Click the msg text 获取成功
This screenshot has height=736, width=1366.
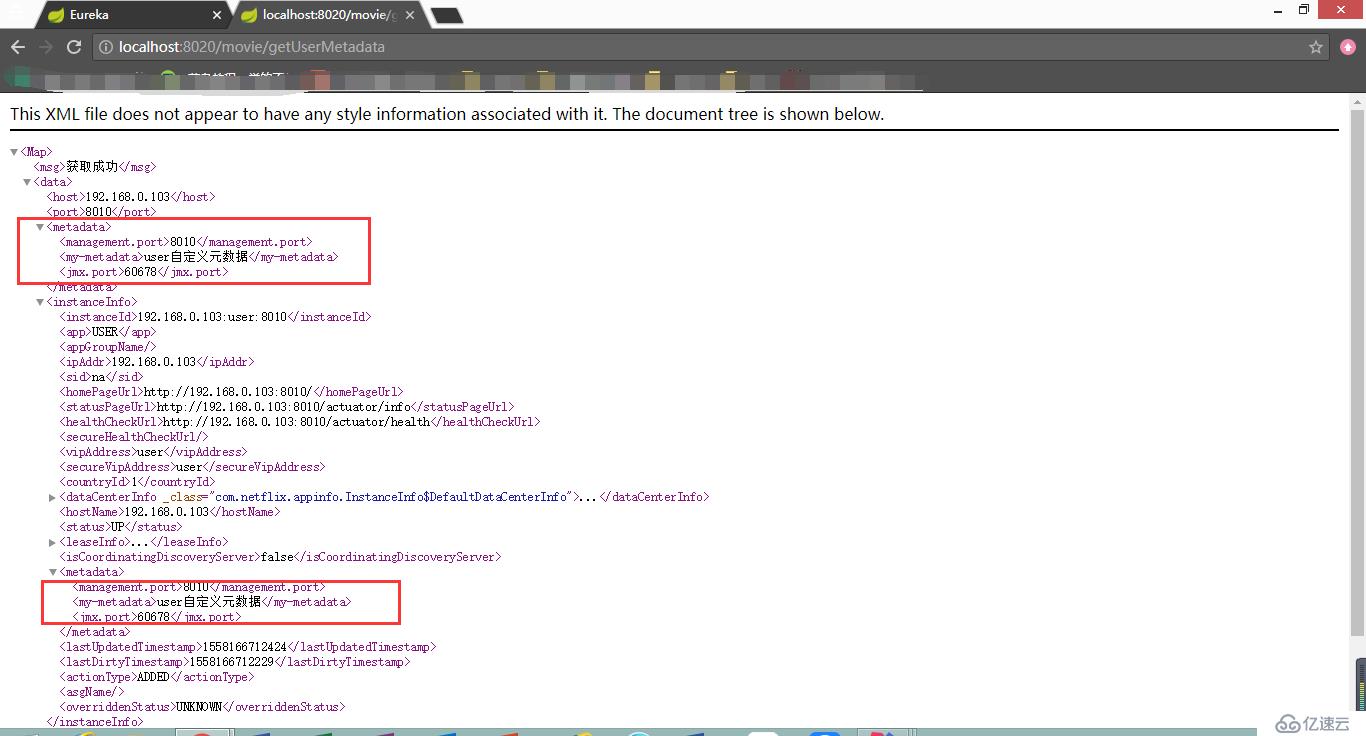(x=92, y=167)
